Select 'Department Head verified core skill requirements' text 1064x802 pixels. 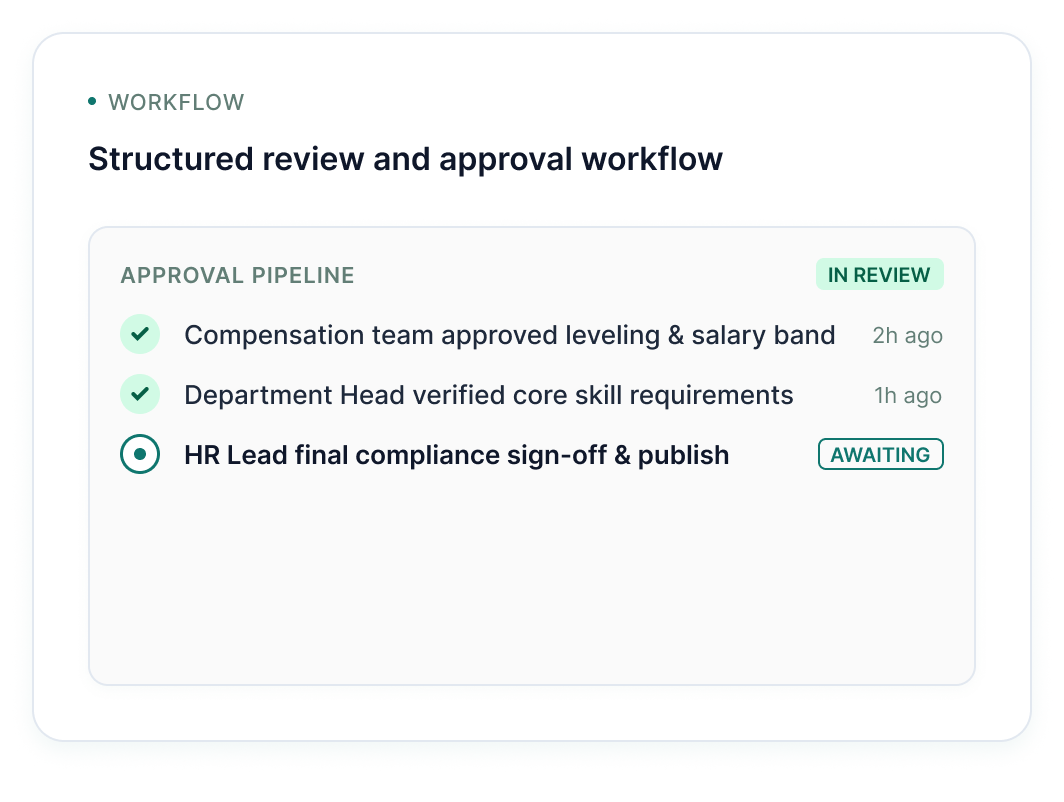point(489,395)
